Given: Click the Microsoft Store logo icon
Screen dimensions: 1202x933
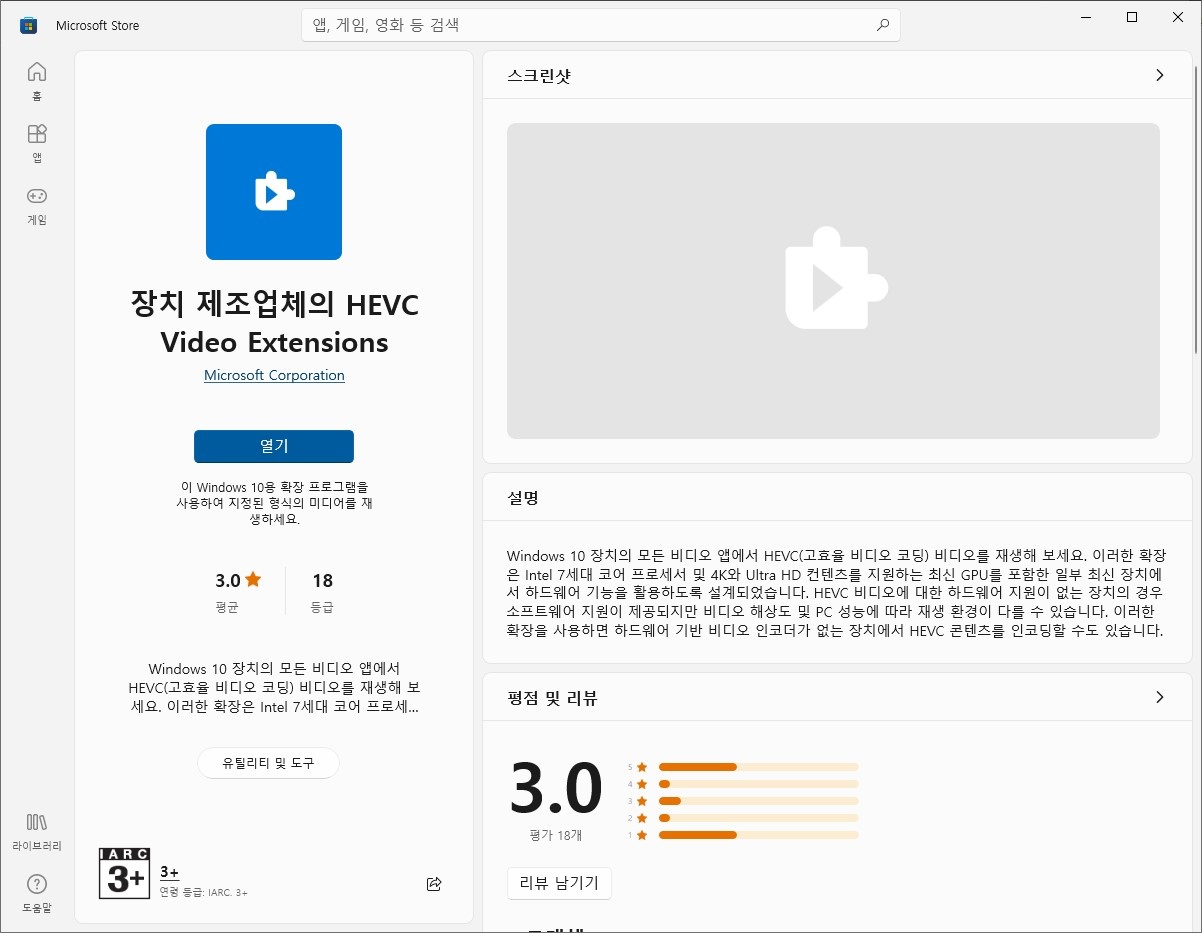Looking at the screenshot, I should click(x=29, y=25).
